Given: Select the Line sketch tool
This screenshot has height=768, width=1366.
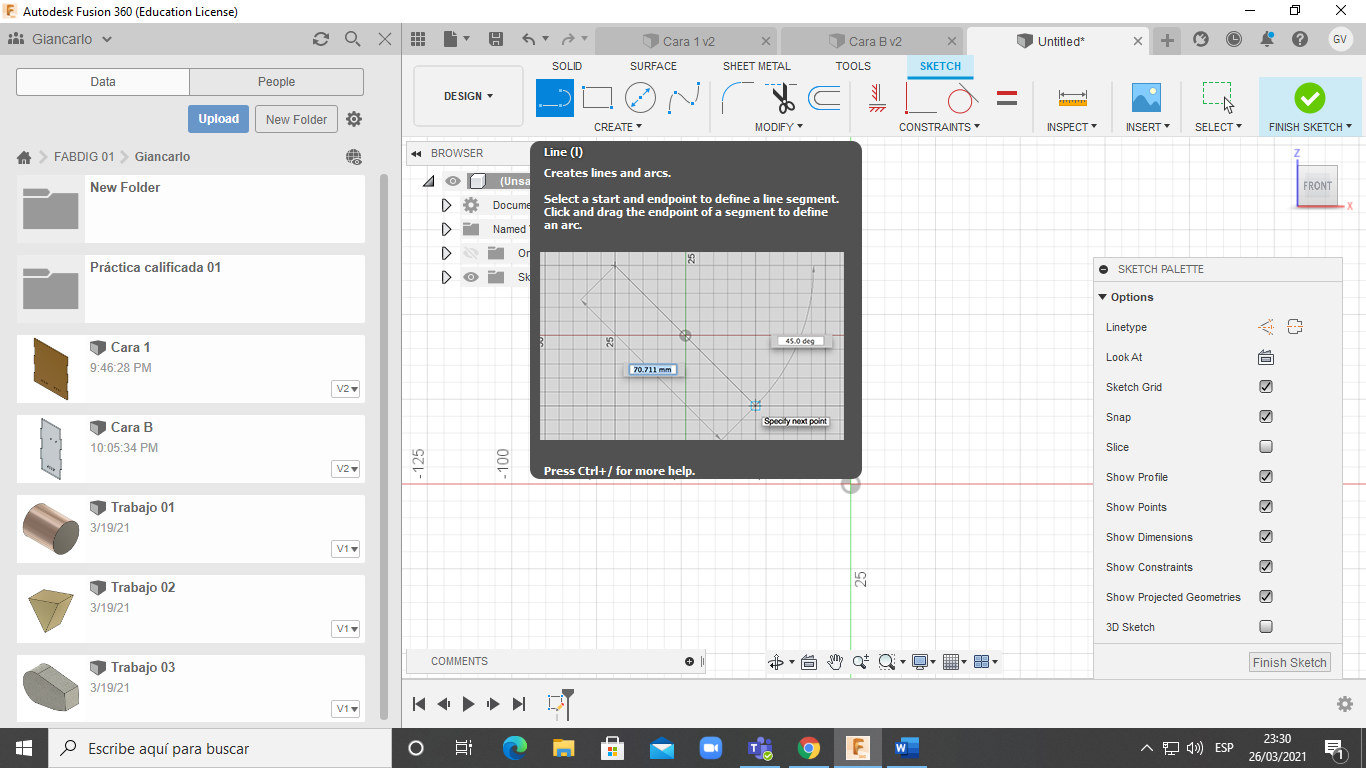Looking at the screenshot, I should (555, 98).
